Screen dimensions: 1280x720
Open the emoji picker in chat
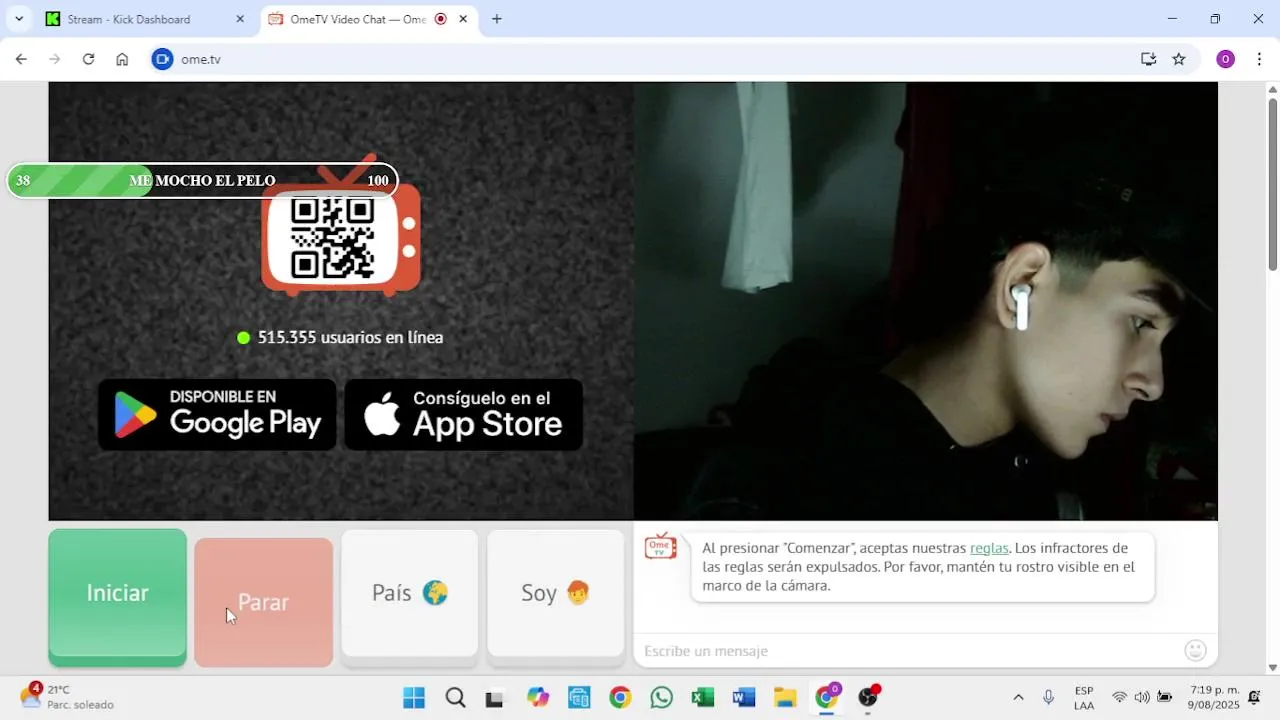pos(1195,651)
